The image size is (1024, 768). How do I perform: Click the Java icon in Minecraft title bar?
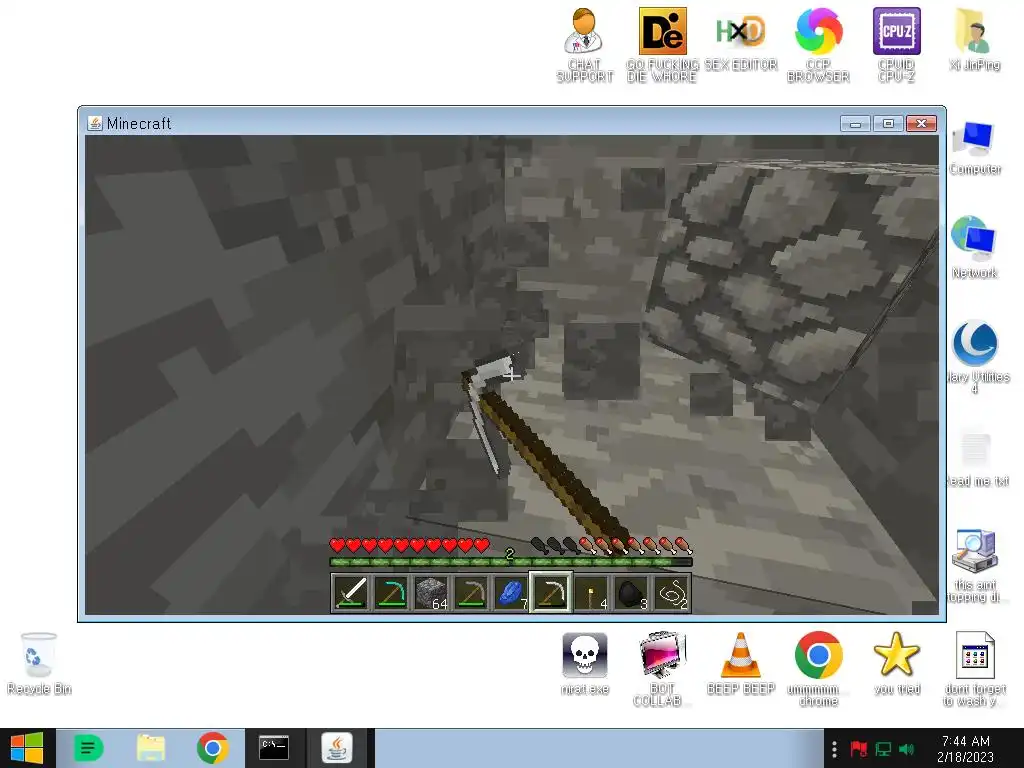[x=95, y=123]
